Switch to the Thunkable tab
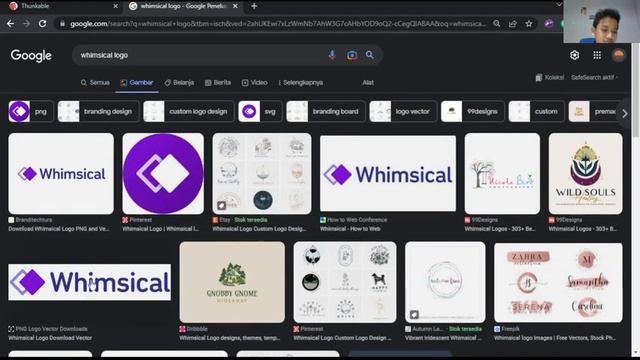Image resolution: width=640 pixels, height=360 pixels. tap(61, 6)
